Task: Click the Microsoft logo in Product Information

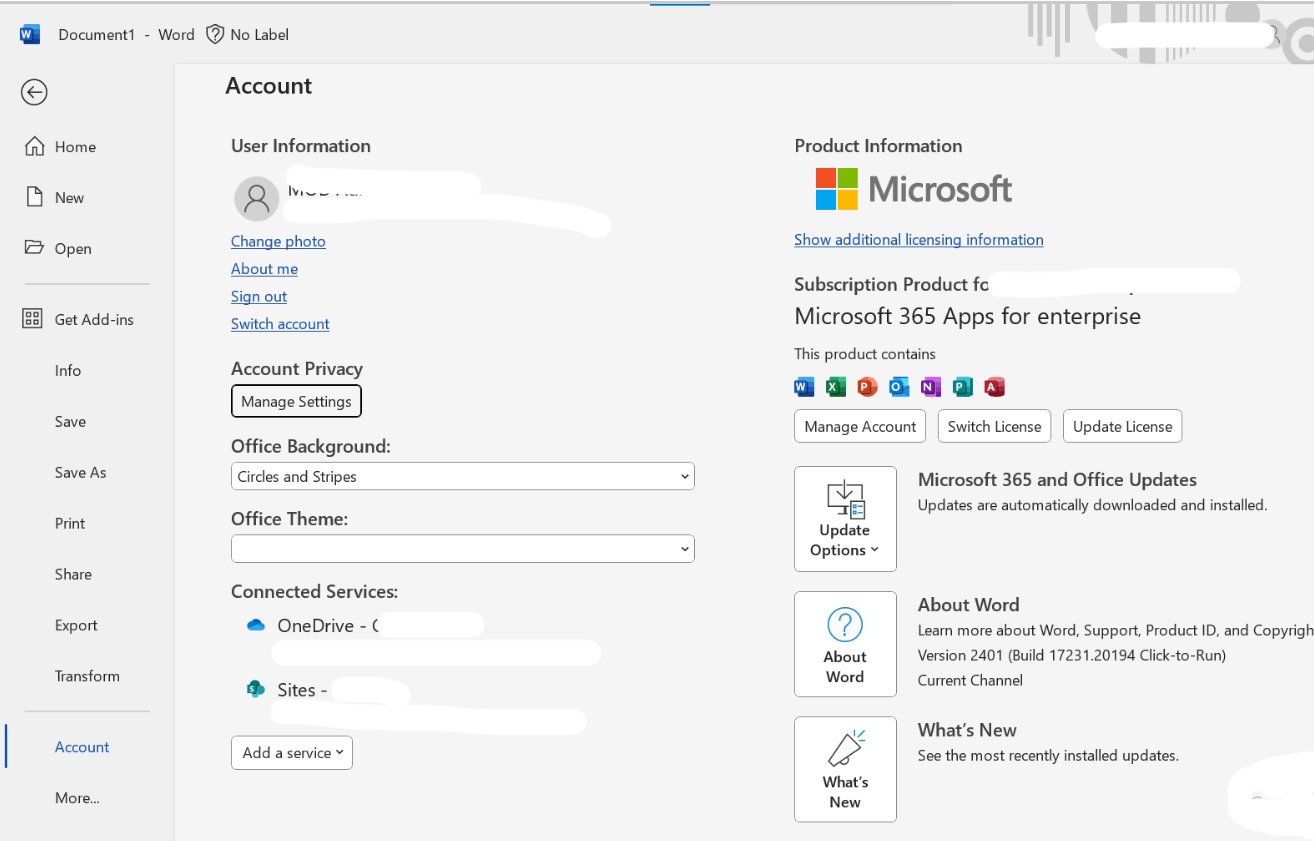Action: tap(914, 189)
